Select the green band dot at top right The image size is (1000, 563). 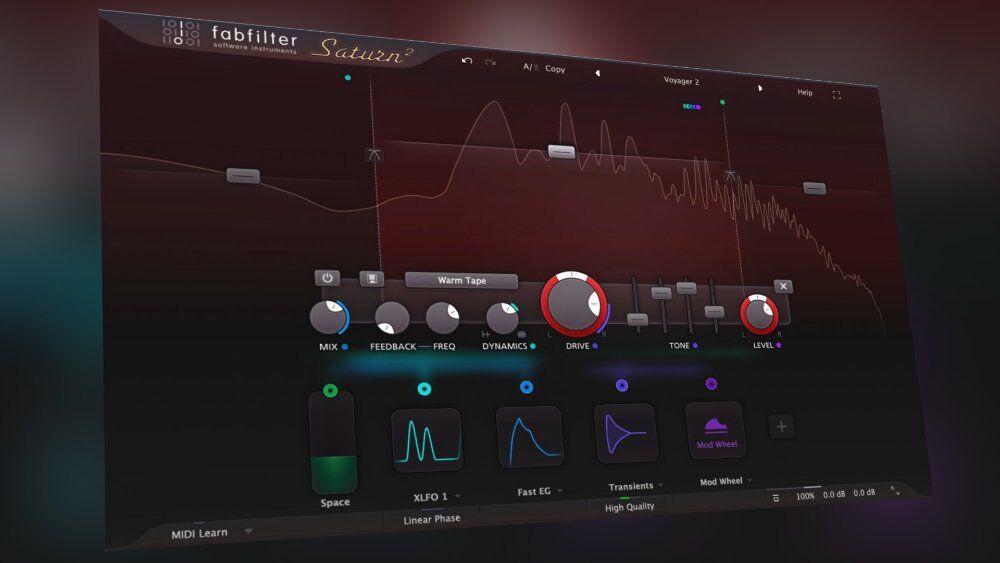[723, 102]
